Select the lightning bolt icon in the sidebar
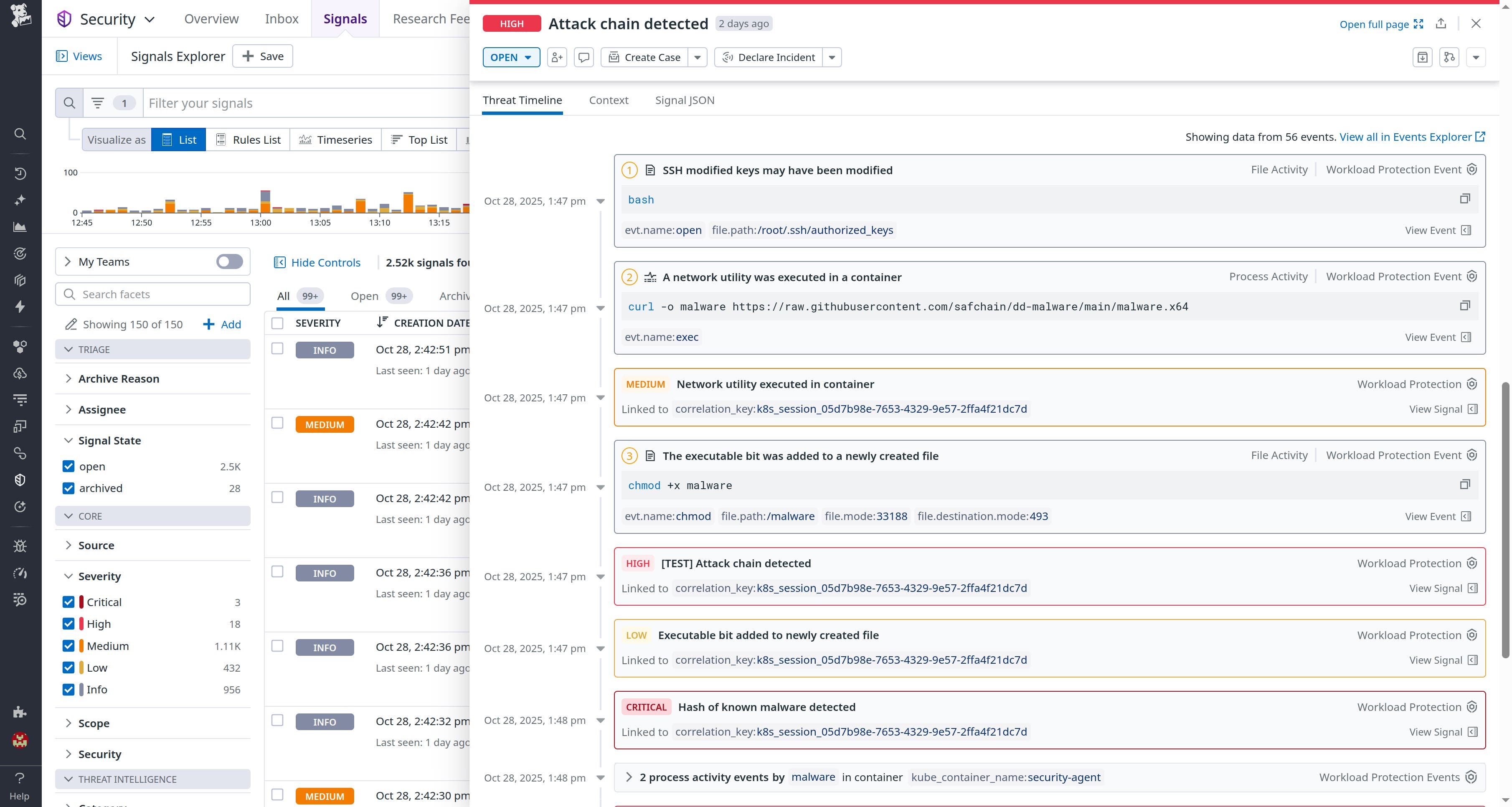The image size is (1512, 807). coord(20,306)
